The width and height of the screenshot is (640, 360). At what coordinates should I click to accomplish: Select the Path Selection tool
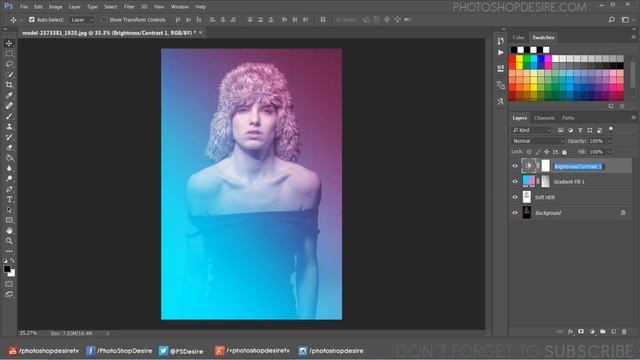tap(9, 210)
